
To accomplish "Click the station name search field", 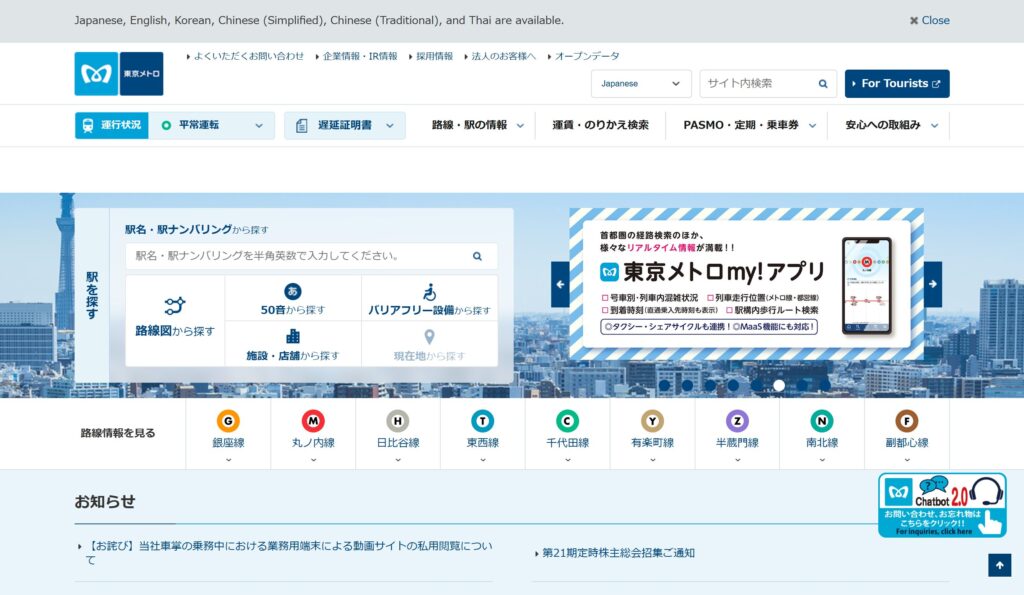I will click(x=300, y=256).
